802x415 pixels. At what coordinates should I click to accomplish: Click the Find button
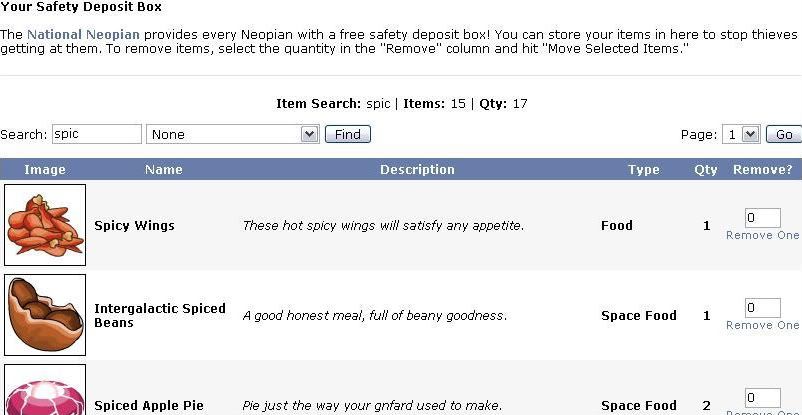pyautogui.click(x=348, y=134)
